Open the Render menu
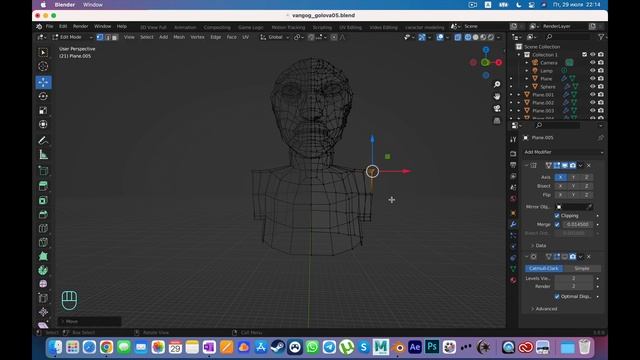The image size is (640, 360). tap(80, 26)
